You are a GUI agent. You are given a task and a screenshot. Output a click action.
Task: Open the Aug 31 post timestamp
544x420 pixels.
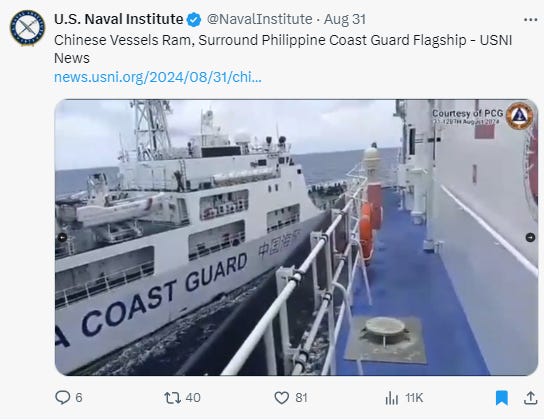click(x=345, y=19)
